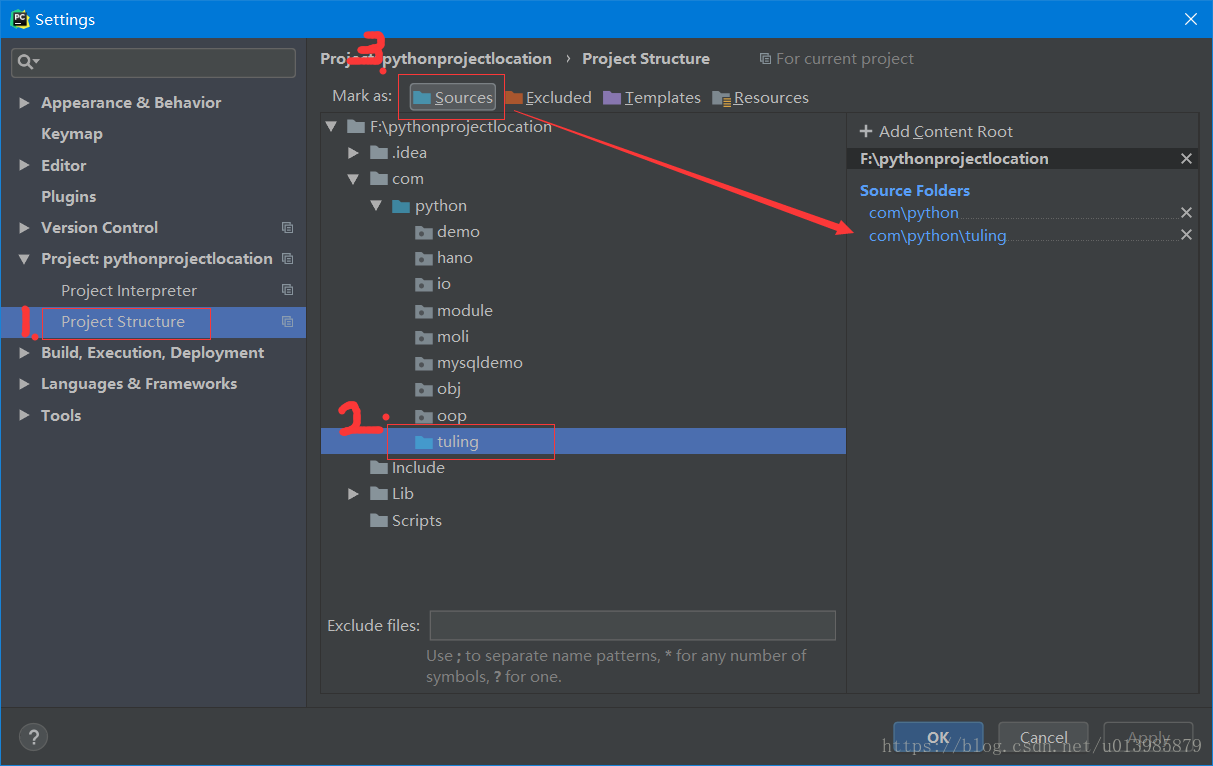Unmark com\python source folder with X
The height and width of the screenshot is (766, 1213).
tap(1186, 213)
